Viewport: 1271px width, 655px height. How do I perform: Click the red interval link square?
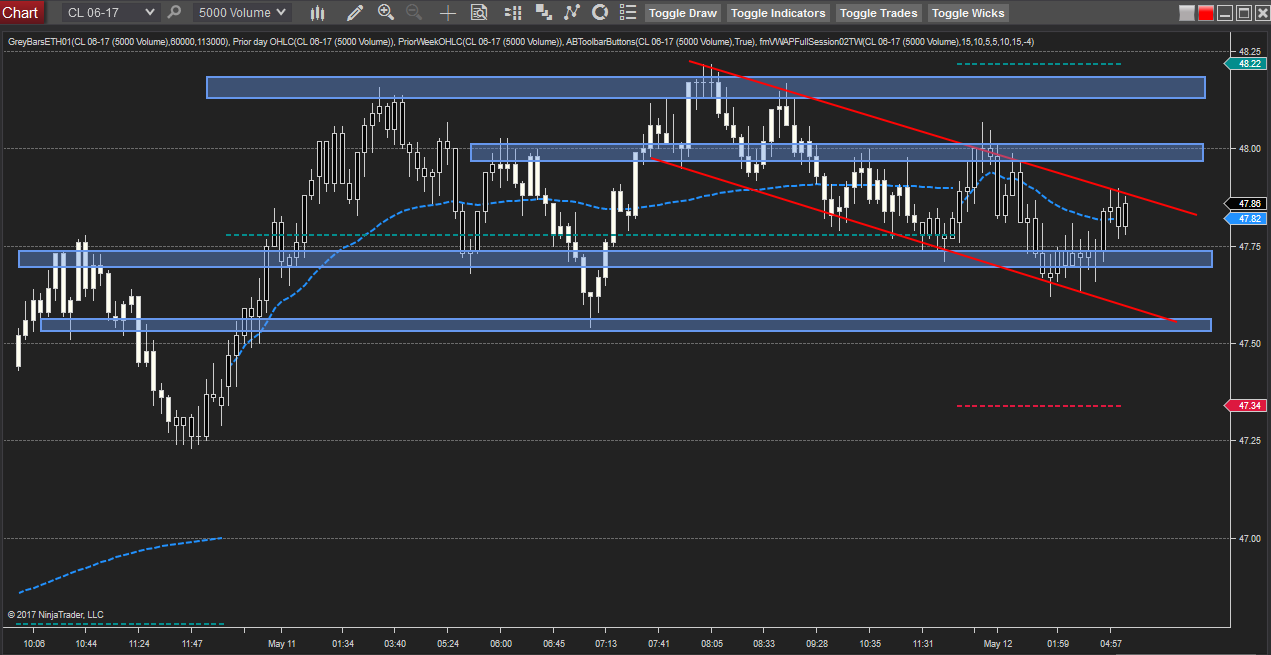click(x=1207, y=14)
